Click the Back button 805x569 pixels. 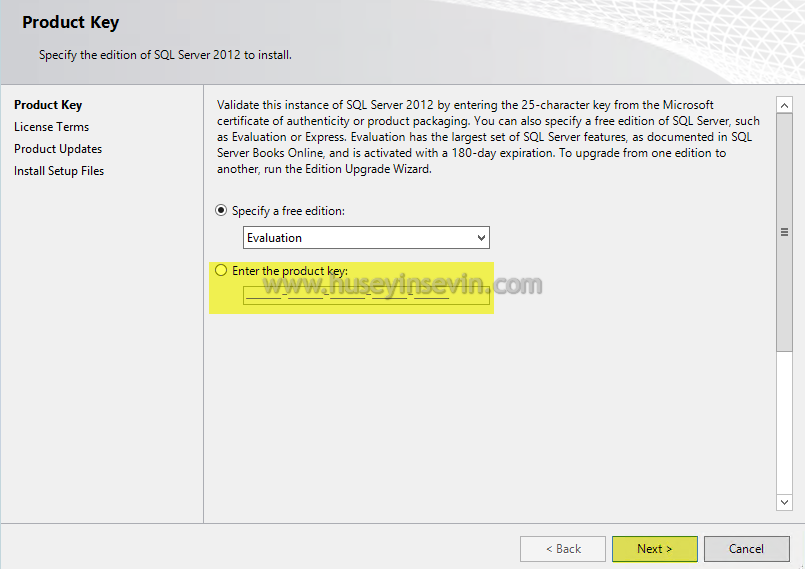click(563, 549)
